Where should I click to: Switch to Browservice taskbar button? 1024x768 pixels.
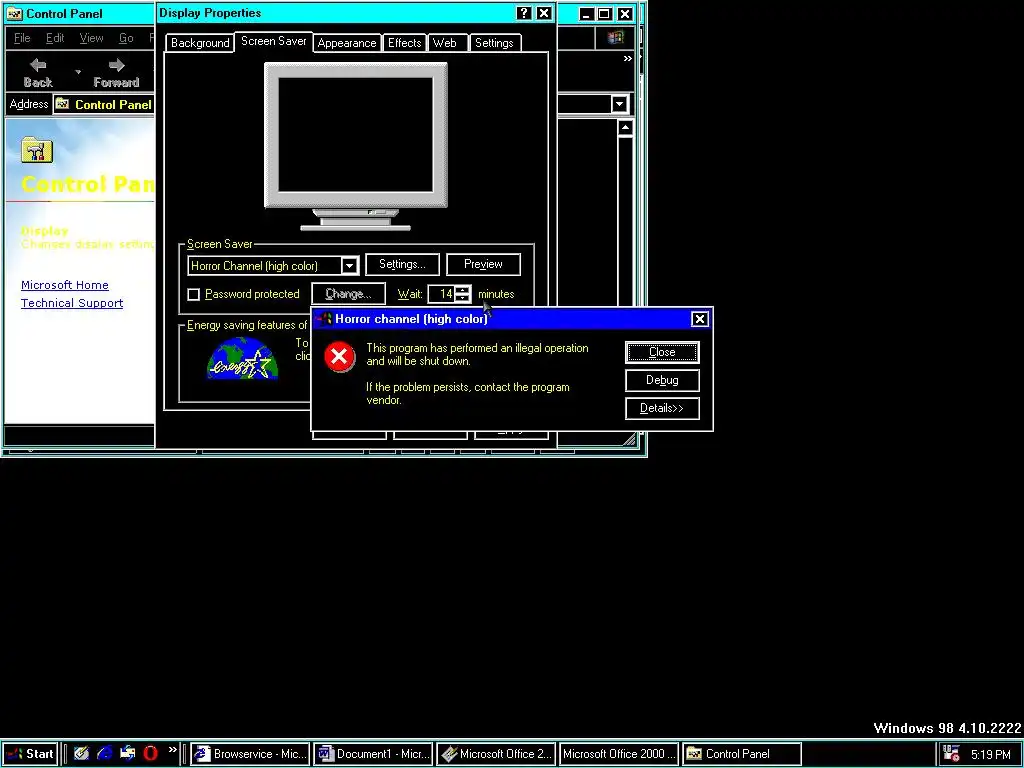249,754
